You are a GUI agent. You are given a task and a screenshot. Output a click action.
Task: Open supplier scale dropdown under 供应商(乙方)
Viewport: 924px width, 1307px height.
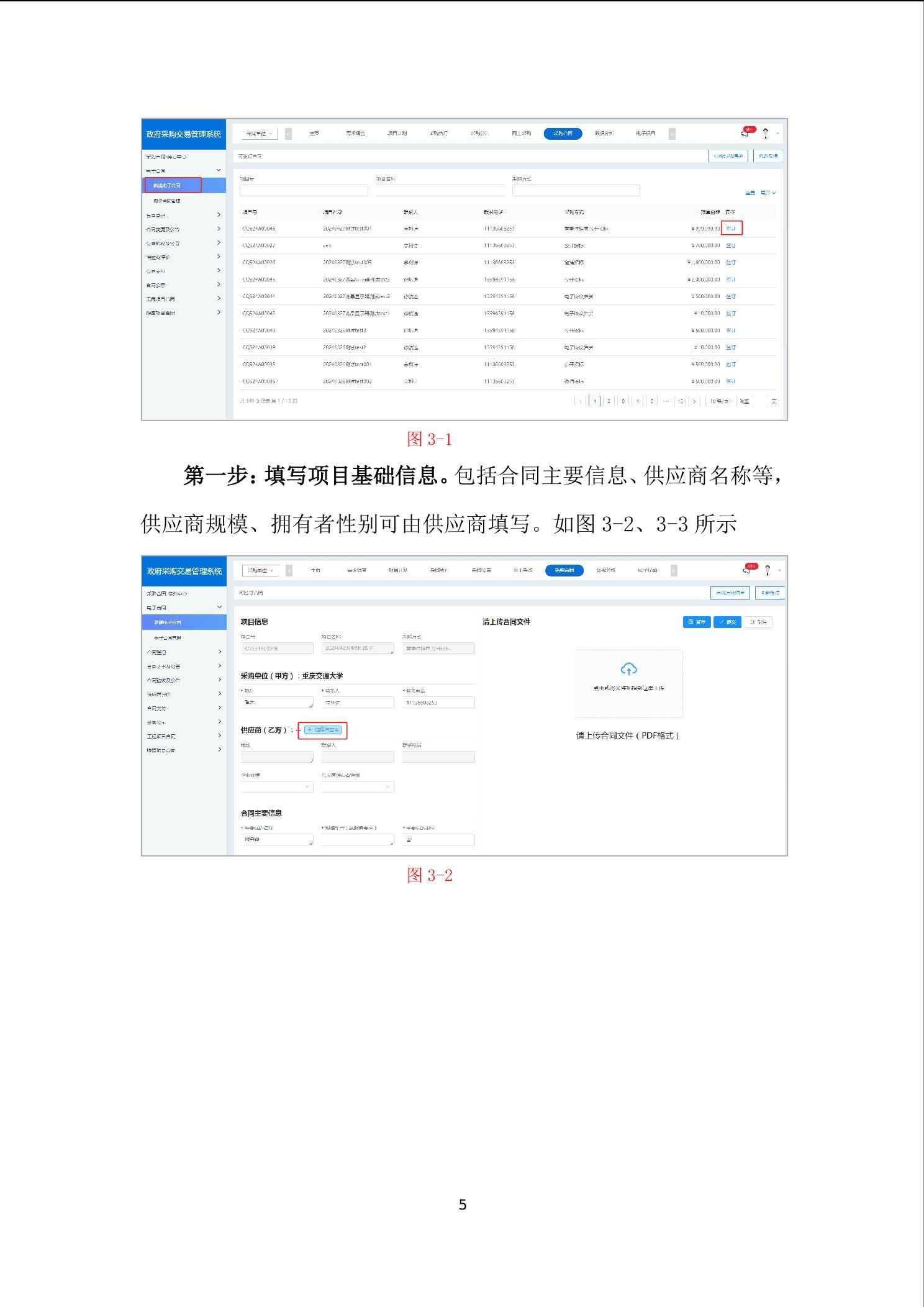277,787
